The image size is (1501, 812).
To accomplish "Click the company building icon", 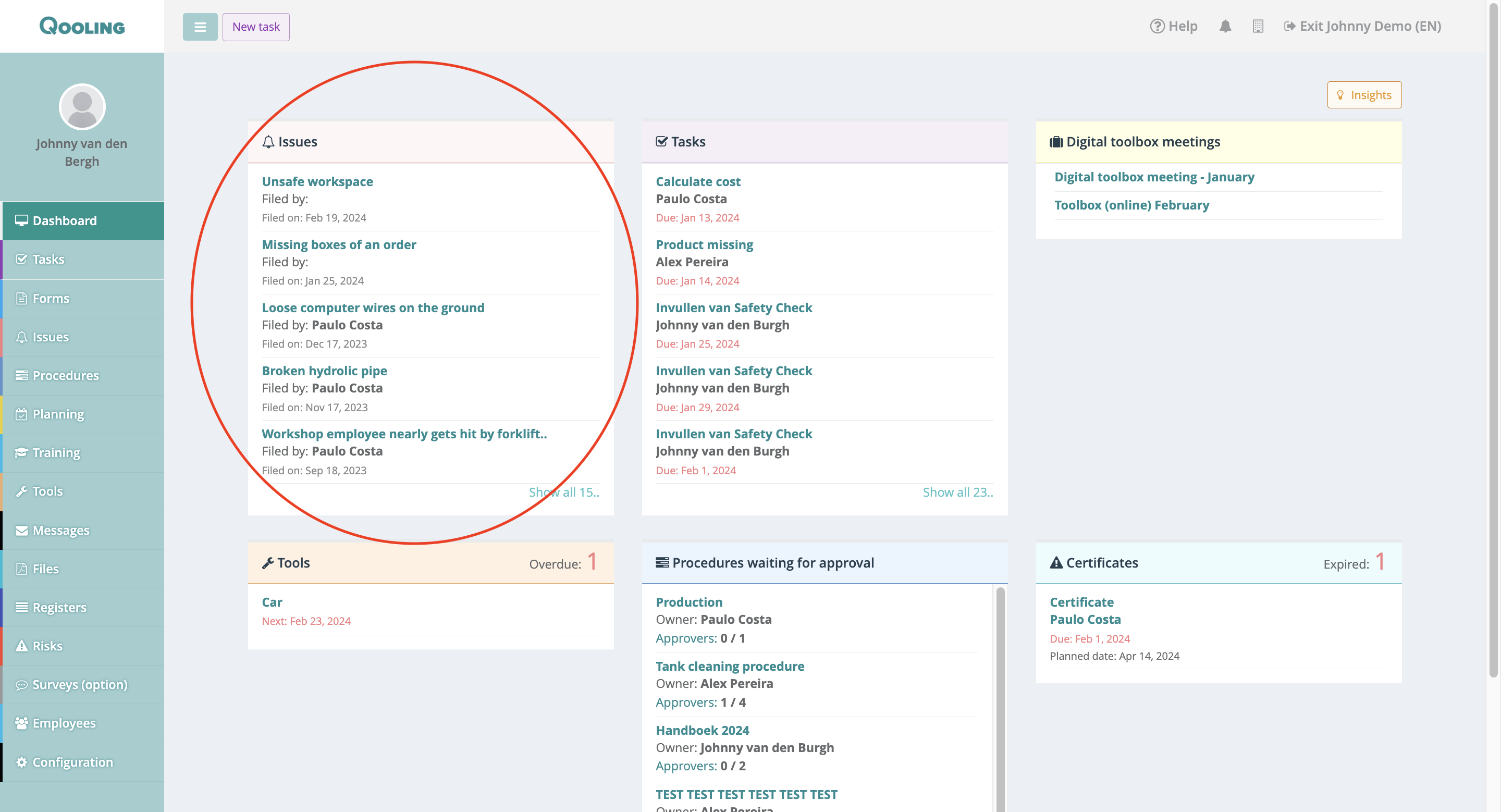I will 1258,26.
